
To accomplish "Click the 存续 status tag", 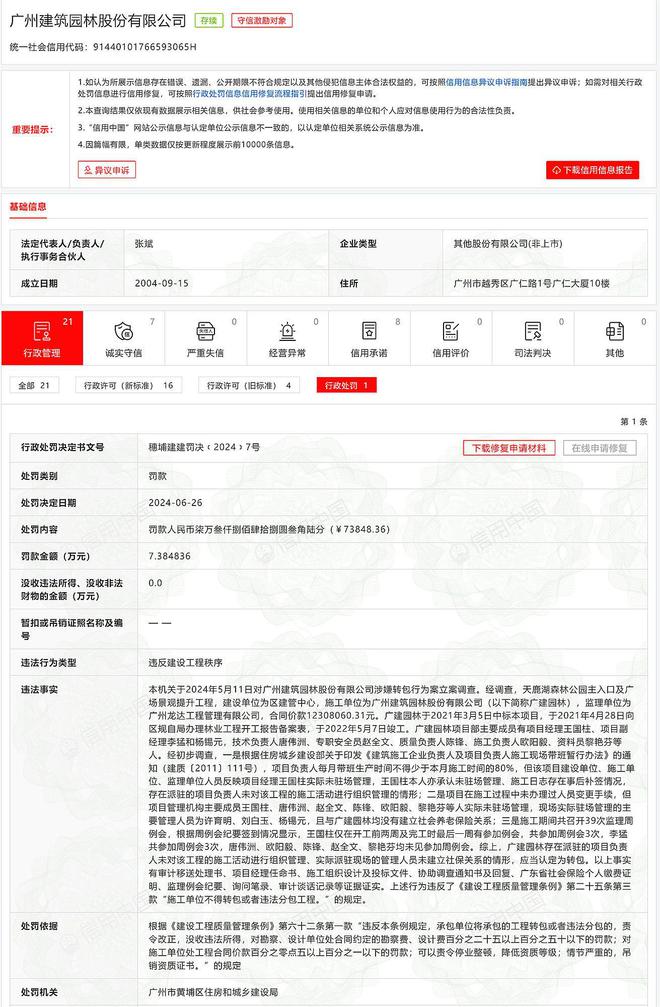I will point(209,21).
